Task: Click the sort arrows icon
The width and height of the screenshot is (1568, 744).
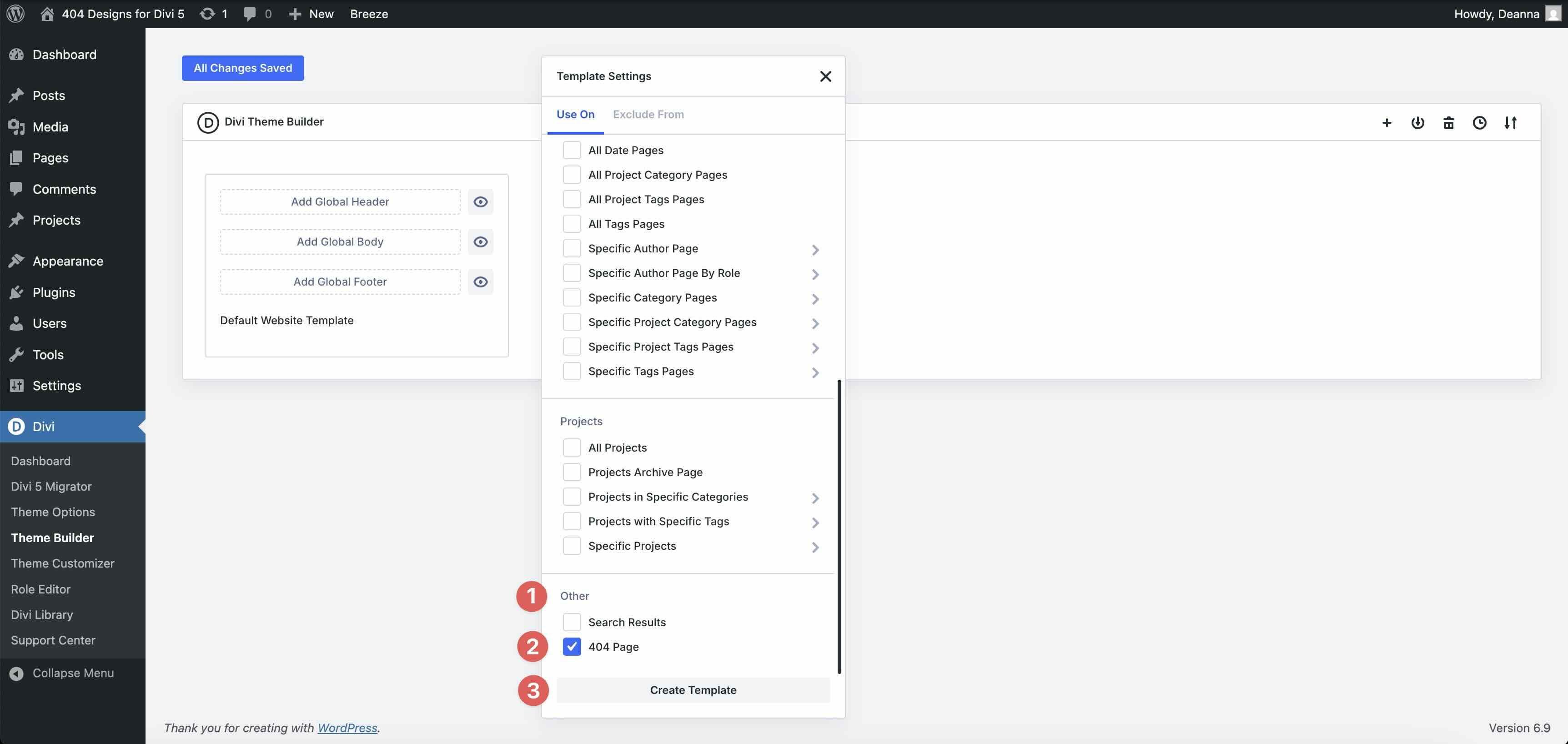Action: click(x=1512, y=122)
